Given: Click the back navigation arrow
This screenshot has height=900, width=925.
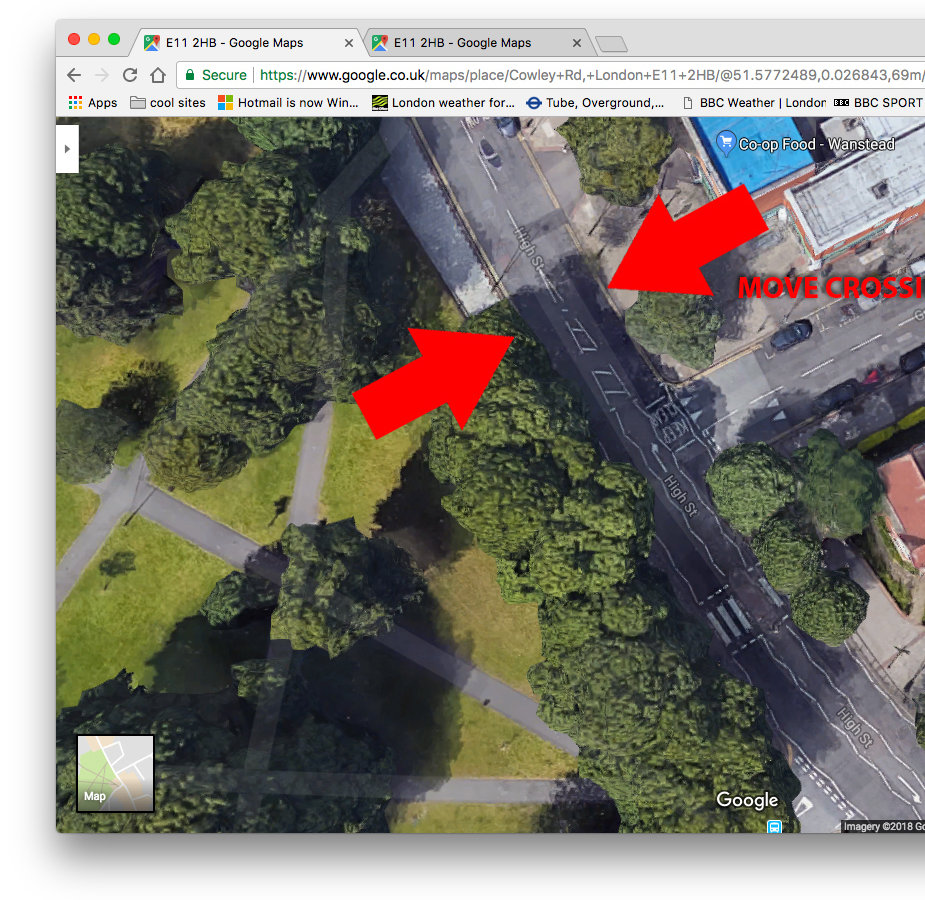Looking at the screenshot, I should tap(75, 75).
